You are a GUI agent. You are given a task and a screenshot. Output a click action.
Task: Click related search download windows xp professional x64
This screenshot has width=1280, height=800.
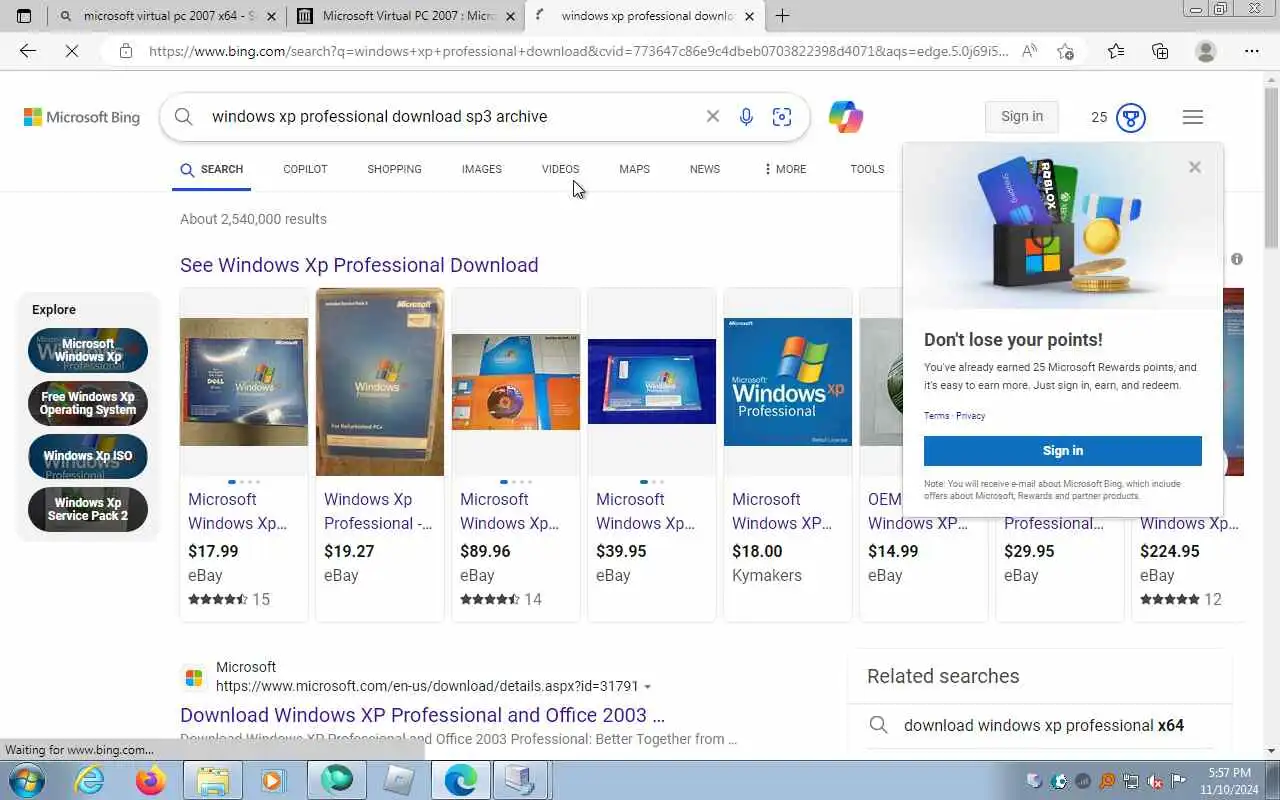1044,725
